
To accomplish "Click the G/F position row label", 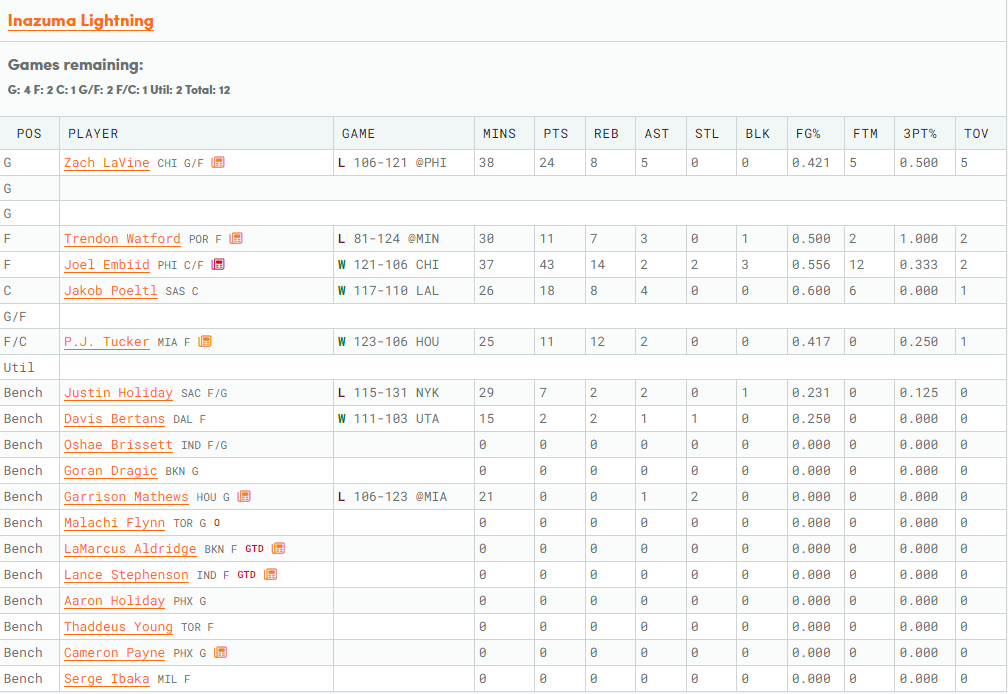I will tap(15, 316).
